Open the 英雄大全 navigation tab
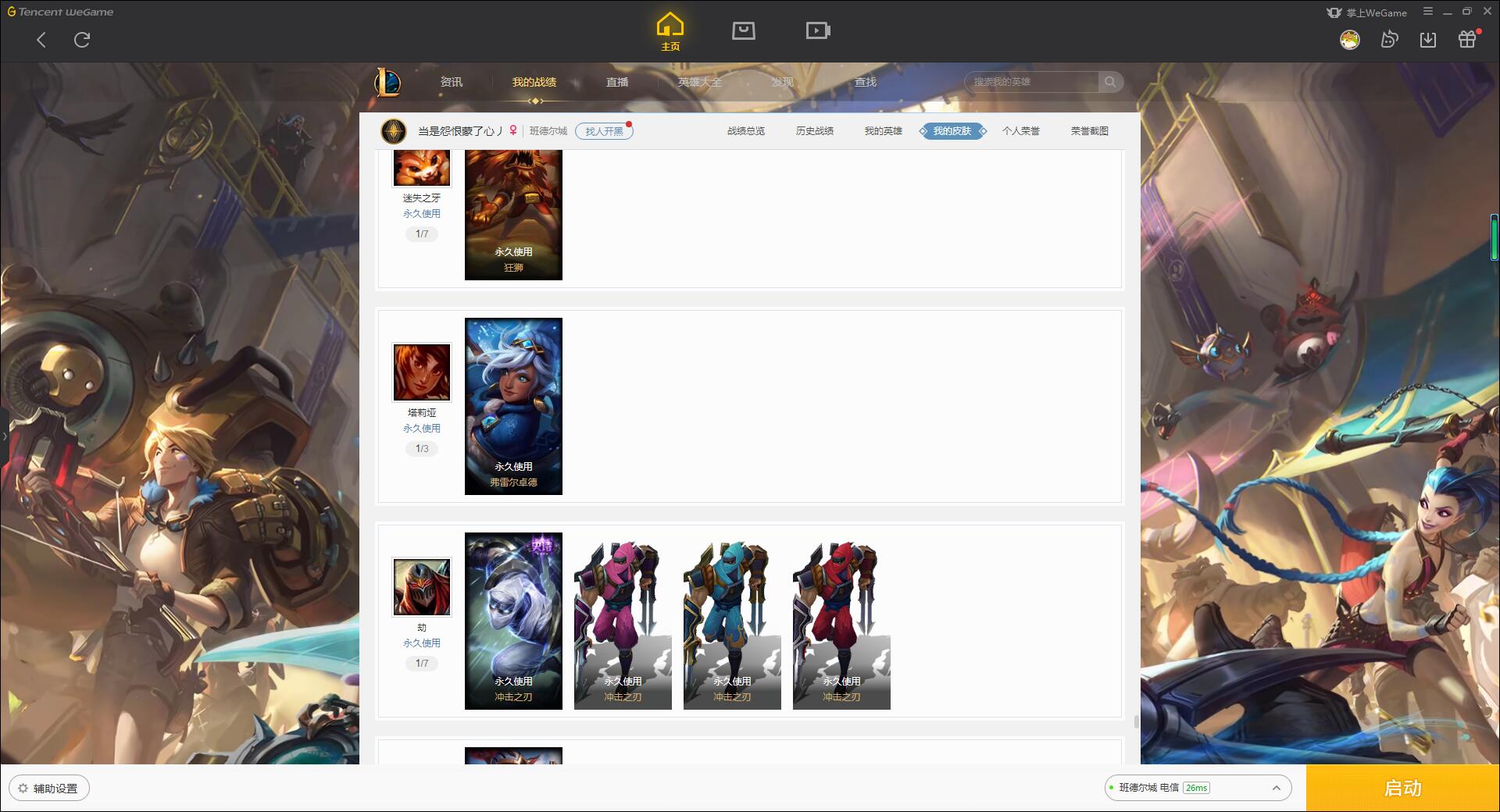The height and width of the screenshot is (812, 1500). [700, 82]
